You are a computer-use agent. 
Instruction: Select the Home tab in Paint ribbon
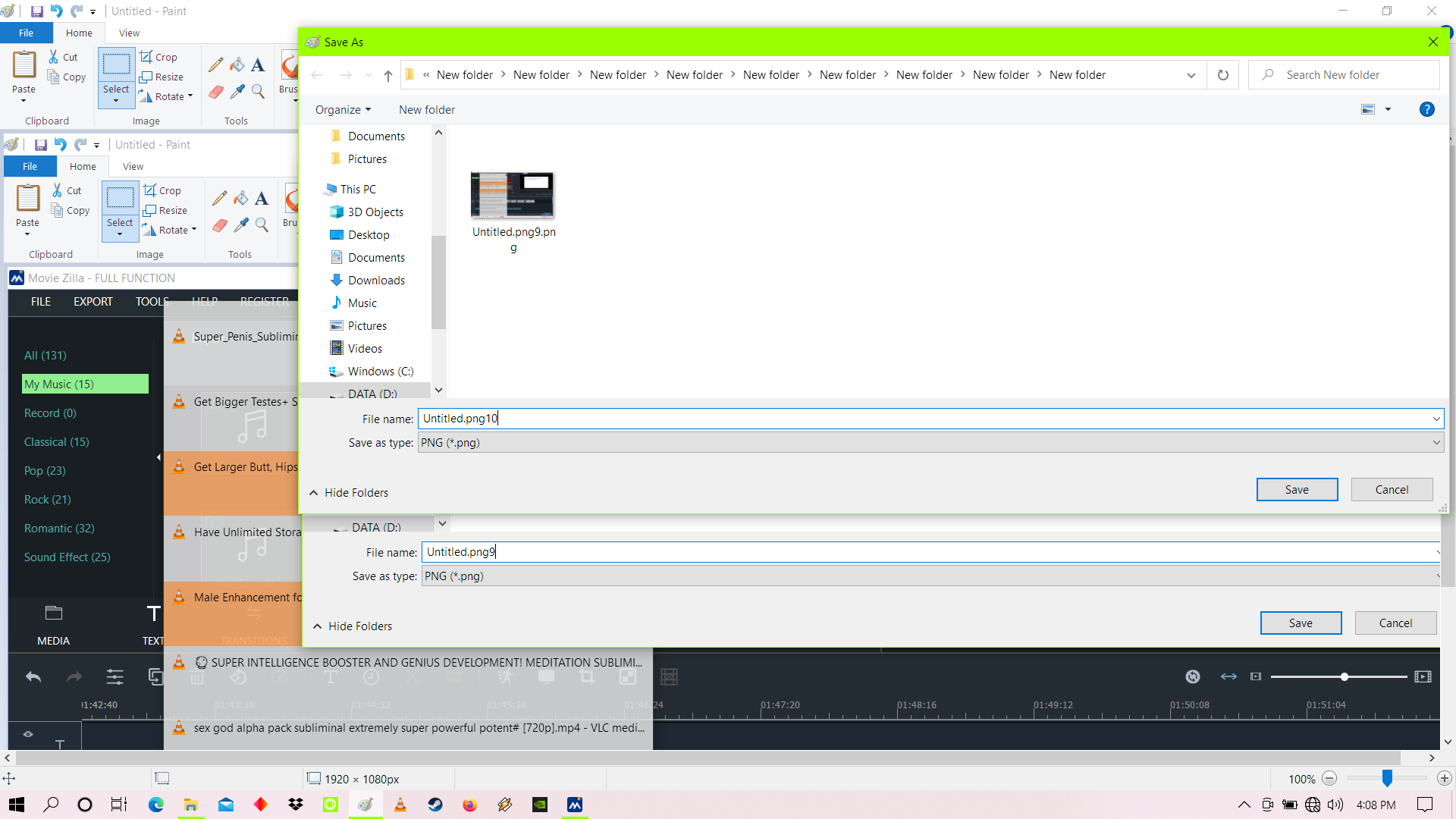click(x=79, y=33)
